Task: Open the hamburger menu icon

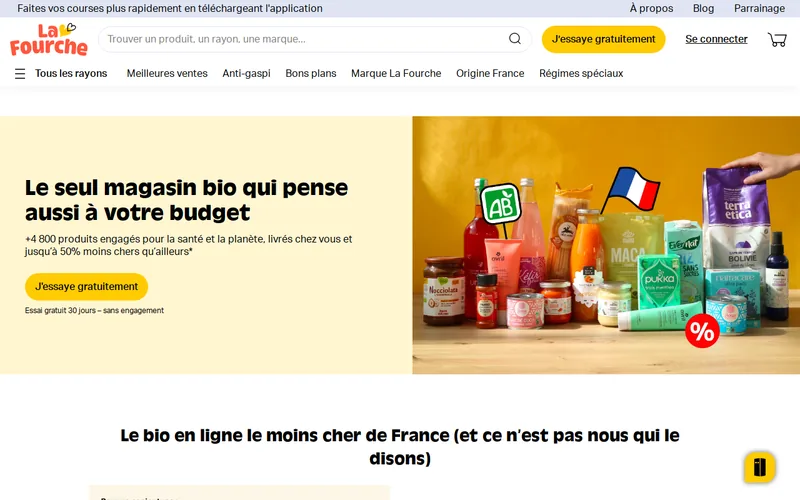Action: (20, 74)
